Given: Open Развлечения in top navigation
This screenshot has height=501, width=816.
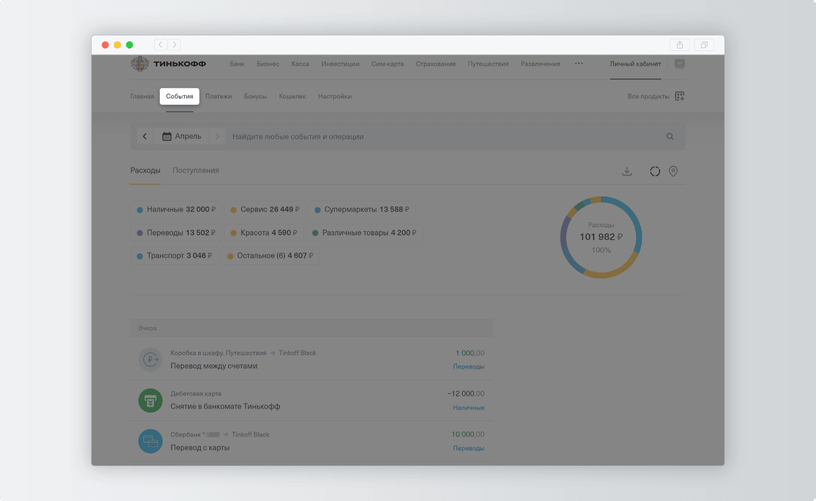Looking at the screenshot, I should [540, 63].
